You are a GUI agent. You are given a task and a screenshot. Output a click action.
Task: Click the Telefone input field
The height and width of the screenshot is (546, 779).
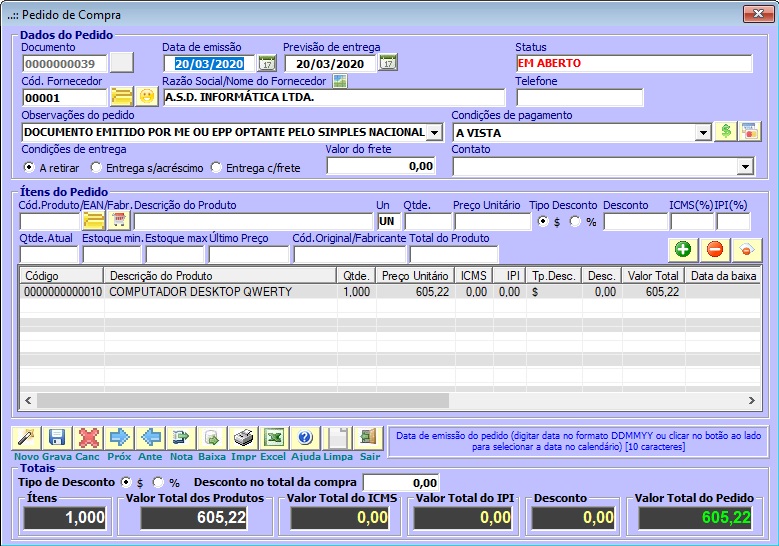pos(580,97)
